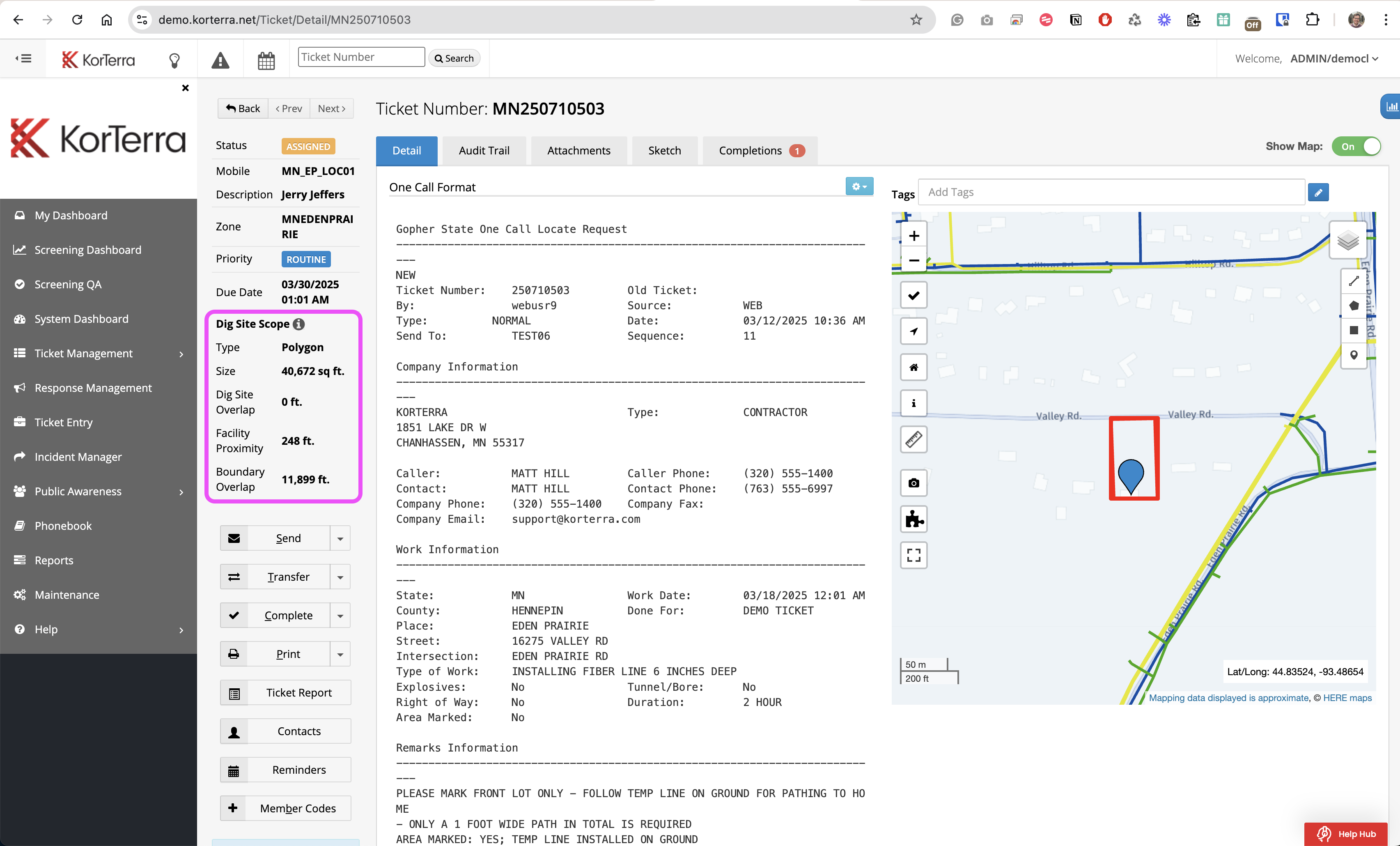Switch to the Sketch tab
Viewport: 1400px width, 846px height.
[664, 151]
